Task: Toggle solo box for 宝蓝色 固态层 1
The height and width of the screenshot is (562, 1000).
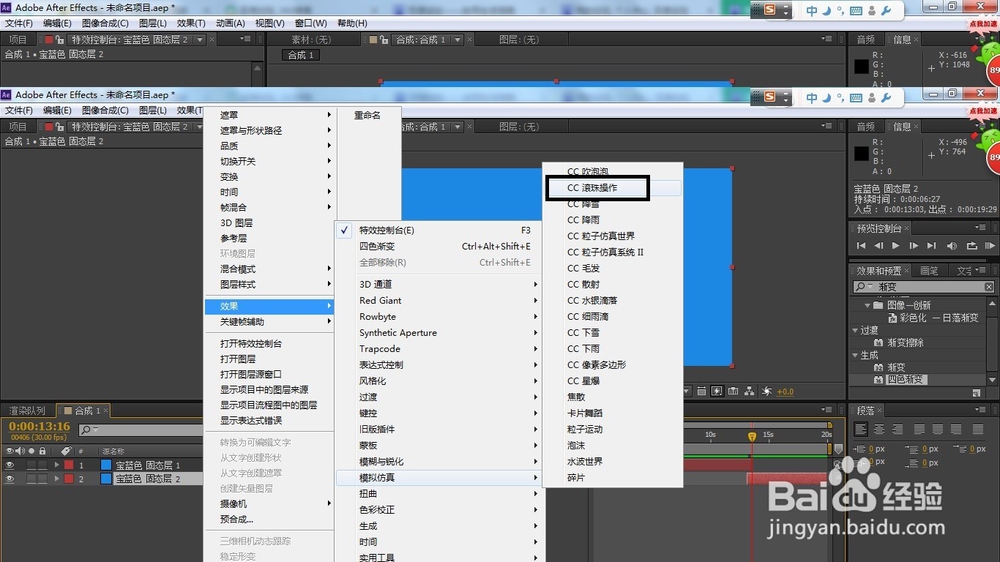Action: (31, 465)
